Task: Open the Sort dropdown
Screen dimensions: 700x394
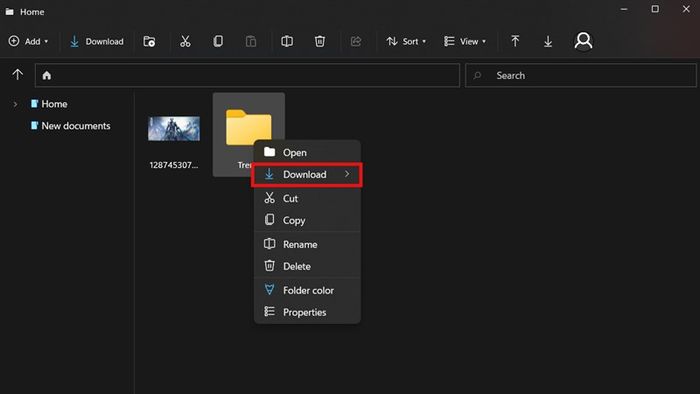Action: pos(406,41)
